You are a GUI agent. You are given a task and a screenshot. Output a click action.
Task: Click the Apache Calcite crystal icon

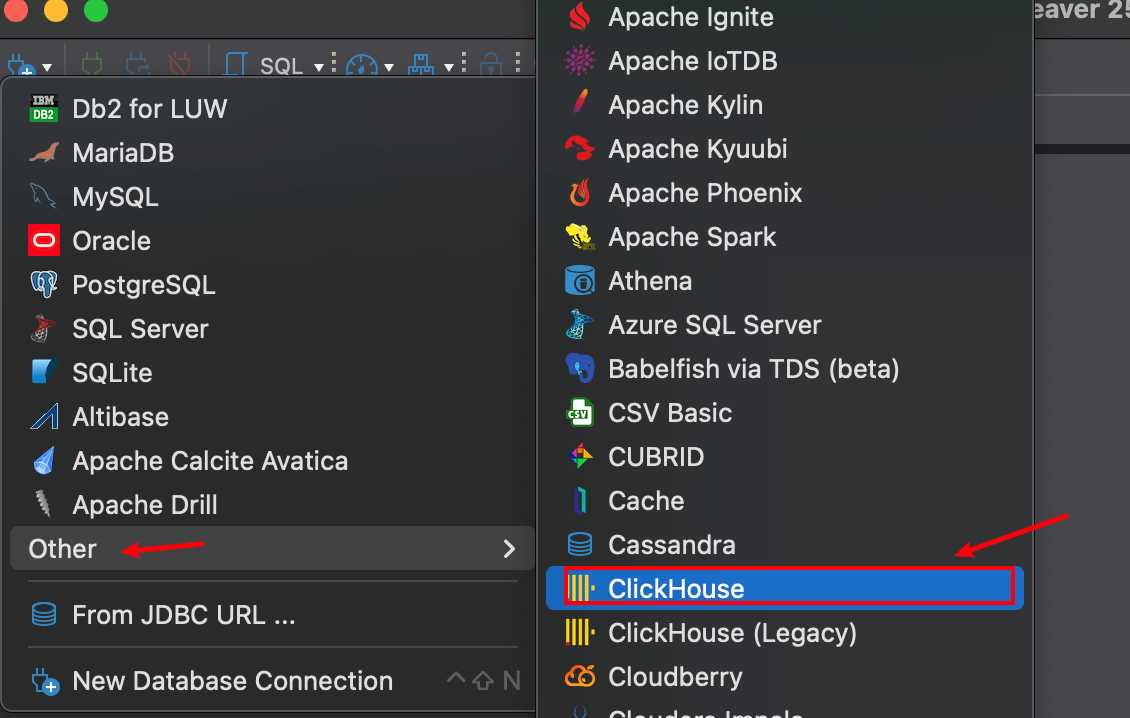pos(44,461)
